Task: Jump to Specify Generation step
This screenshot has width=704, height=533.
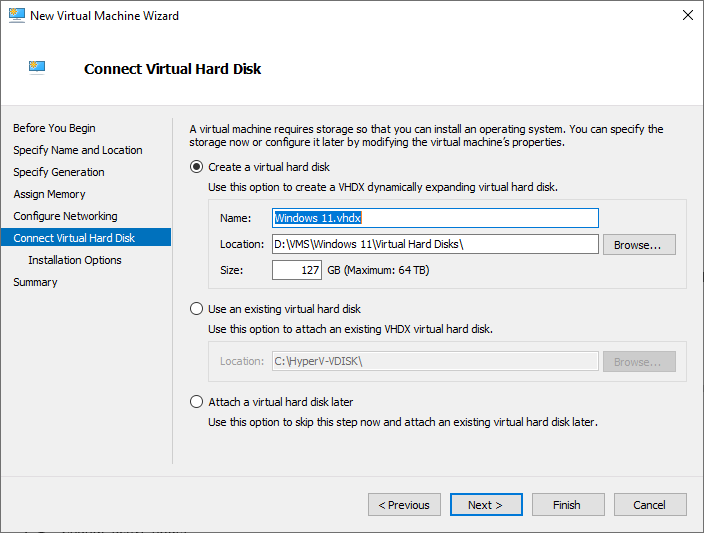Action: click(x=58, y=172)
